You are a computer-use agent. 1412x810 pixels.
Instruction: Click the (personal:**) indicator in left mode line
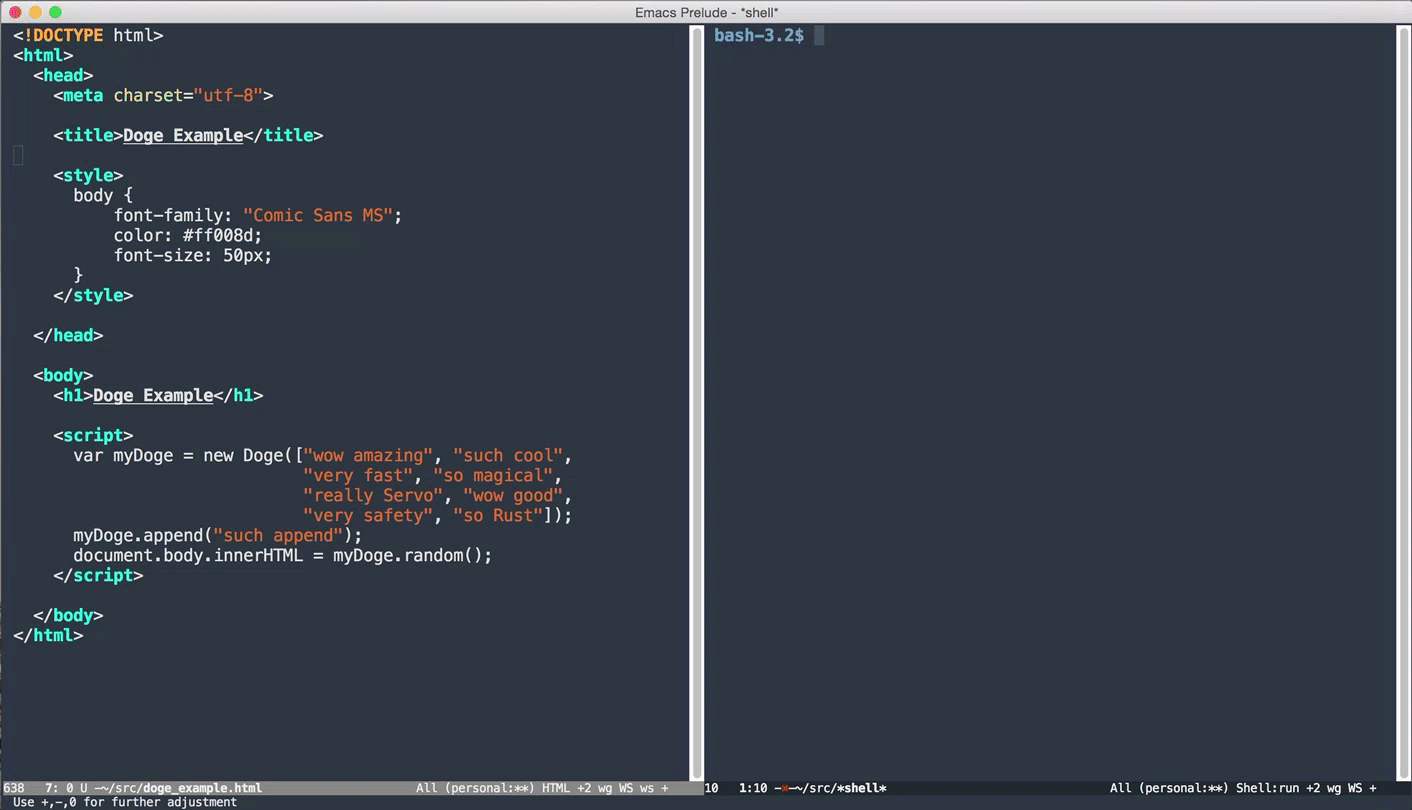pyautogui.click(x=489, y=788)
